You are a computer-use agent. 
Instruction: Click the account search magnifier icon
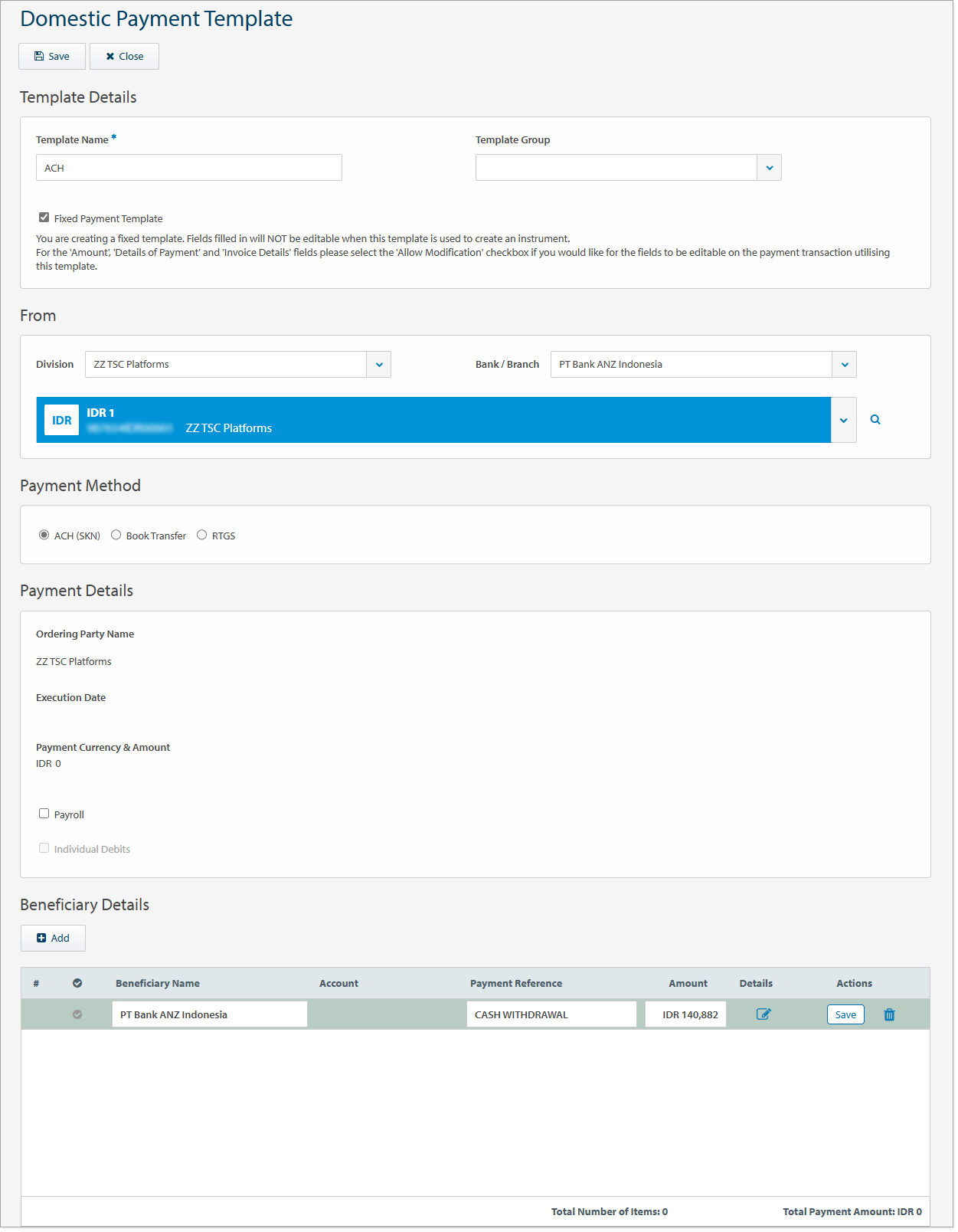click(875, 420)
